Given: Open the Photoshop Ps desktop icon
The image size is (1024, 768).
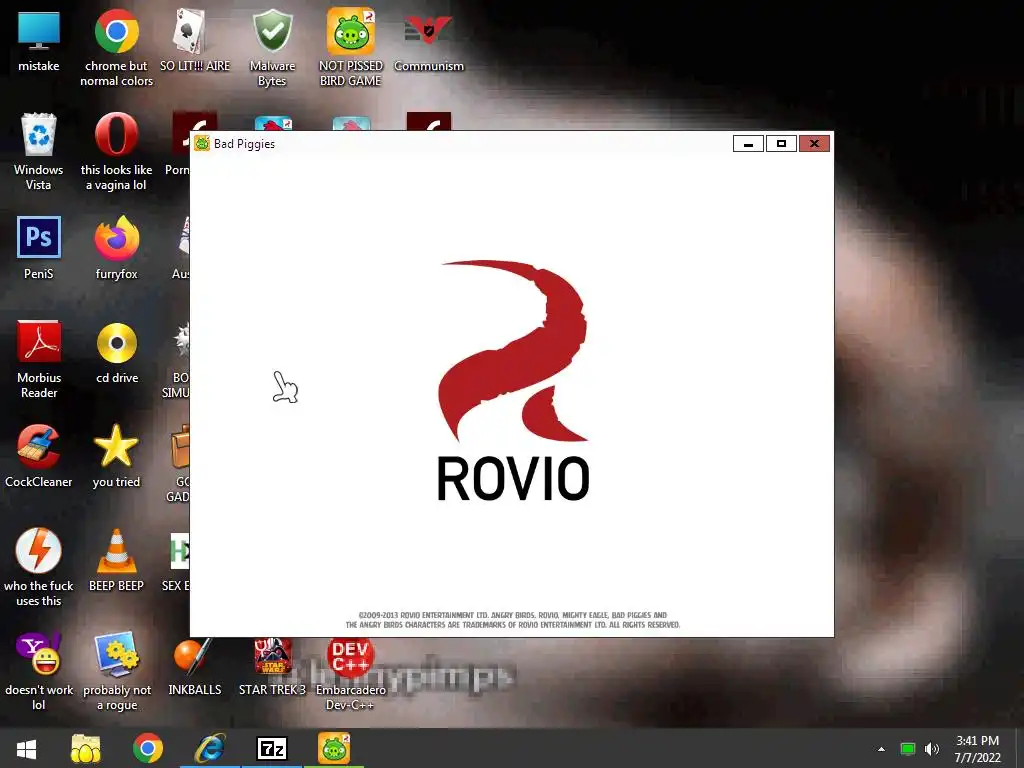Looking at the screenshot, I should [39, 238].
